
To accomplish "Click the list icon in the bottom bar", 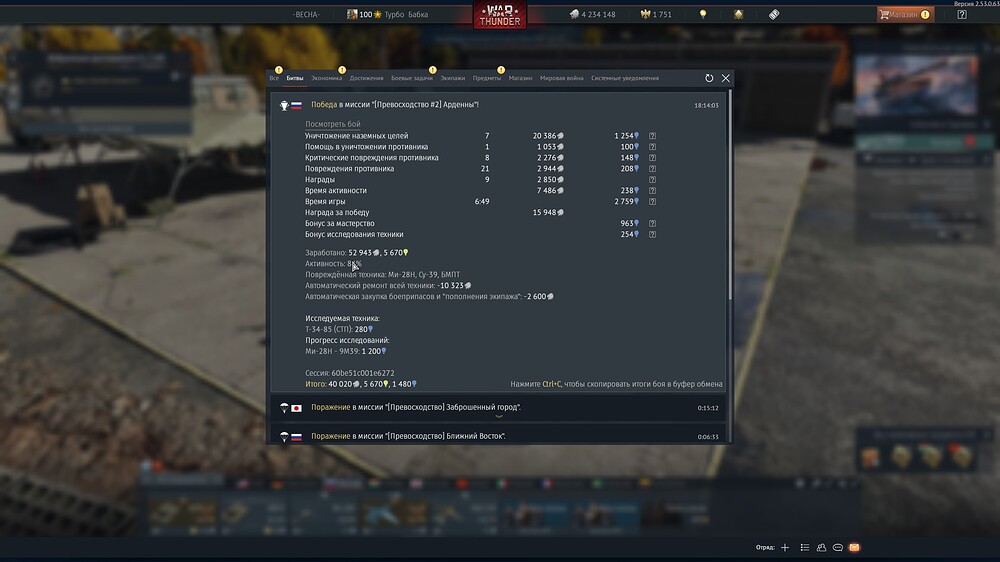I will [803, 548].
